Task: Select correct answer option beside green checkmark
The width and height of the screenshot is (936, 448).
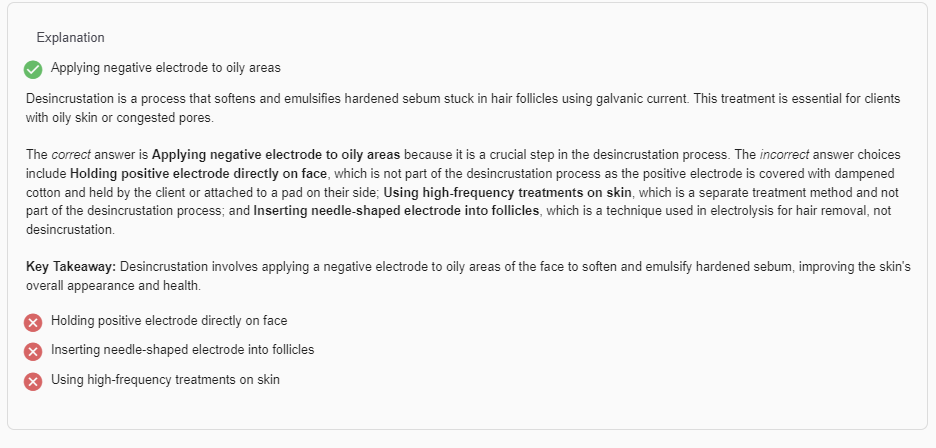Action: pyautogui.click(x=165, y=68)
